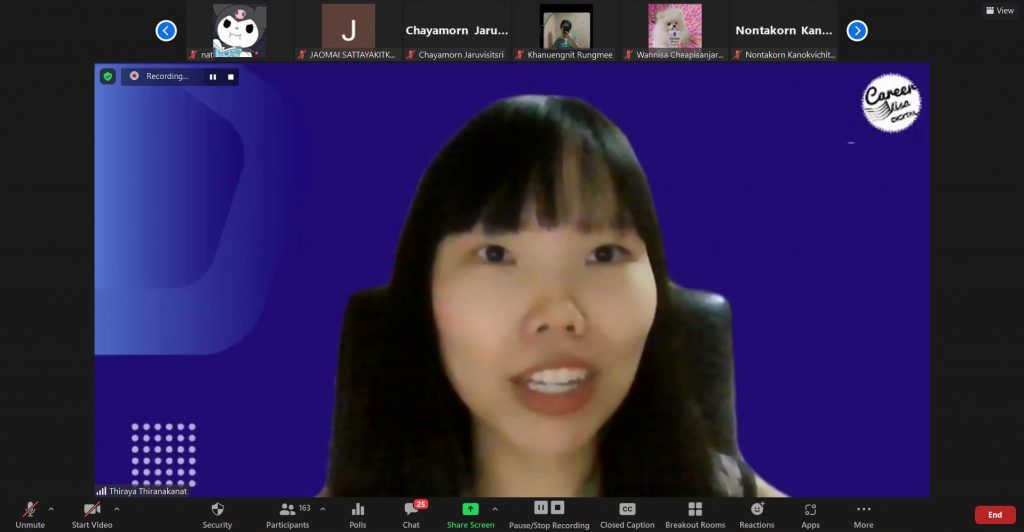Open the Security shield icon
Screen dimensions: 1024x532
tap(217, 509)
